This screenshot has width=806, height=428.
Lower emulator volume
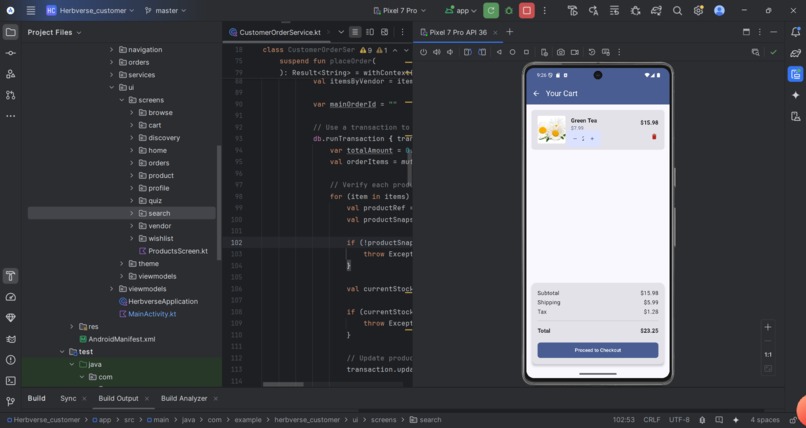click(x=450, y=52)
